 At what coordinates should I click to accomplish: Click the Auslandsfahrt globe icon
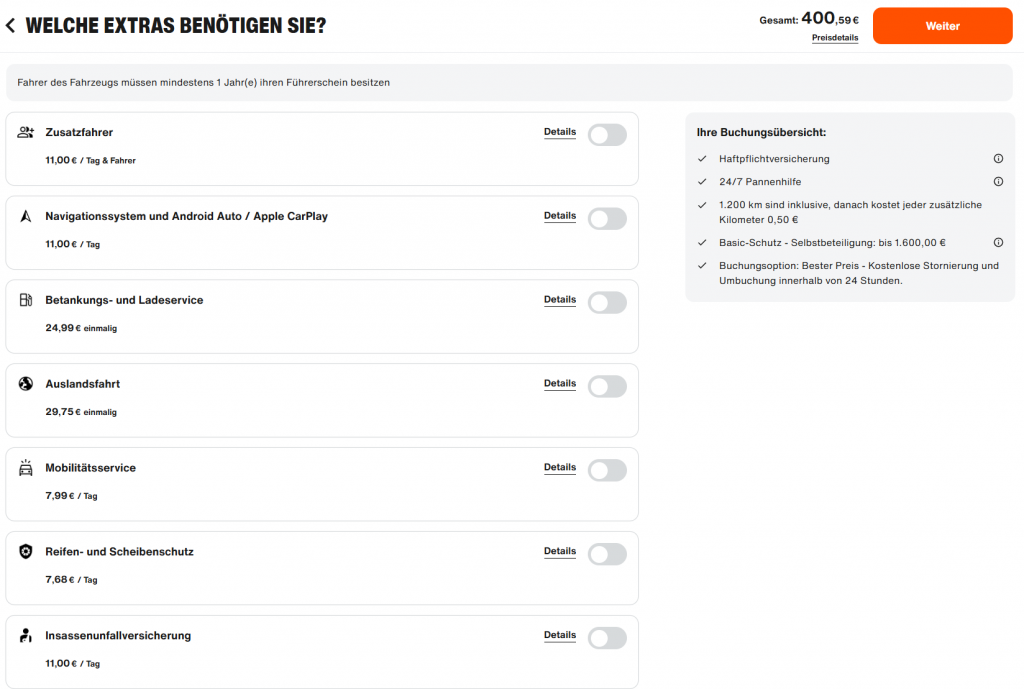tap(26, 384)
